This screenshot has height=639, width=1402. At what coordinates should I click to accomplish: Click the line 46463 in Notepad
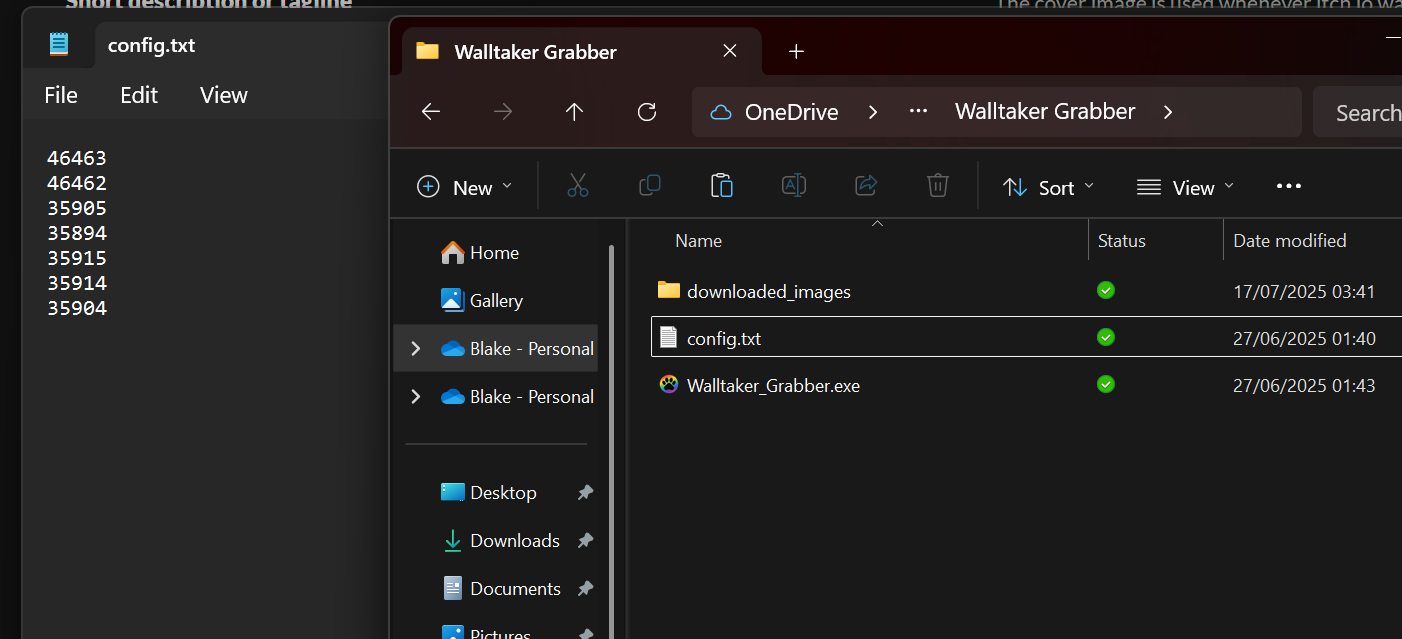pos(77,158)
